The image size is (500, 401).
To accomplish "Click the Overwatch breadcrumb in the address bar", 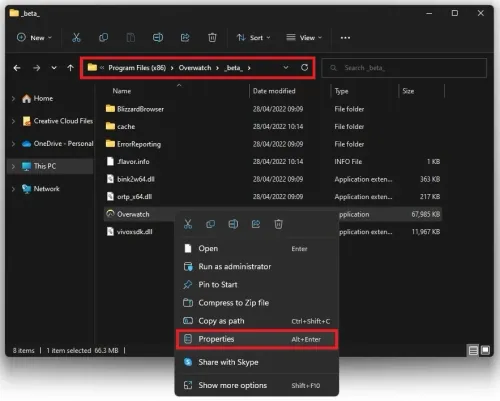I will [x=195, y=68].
